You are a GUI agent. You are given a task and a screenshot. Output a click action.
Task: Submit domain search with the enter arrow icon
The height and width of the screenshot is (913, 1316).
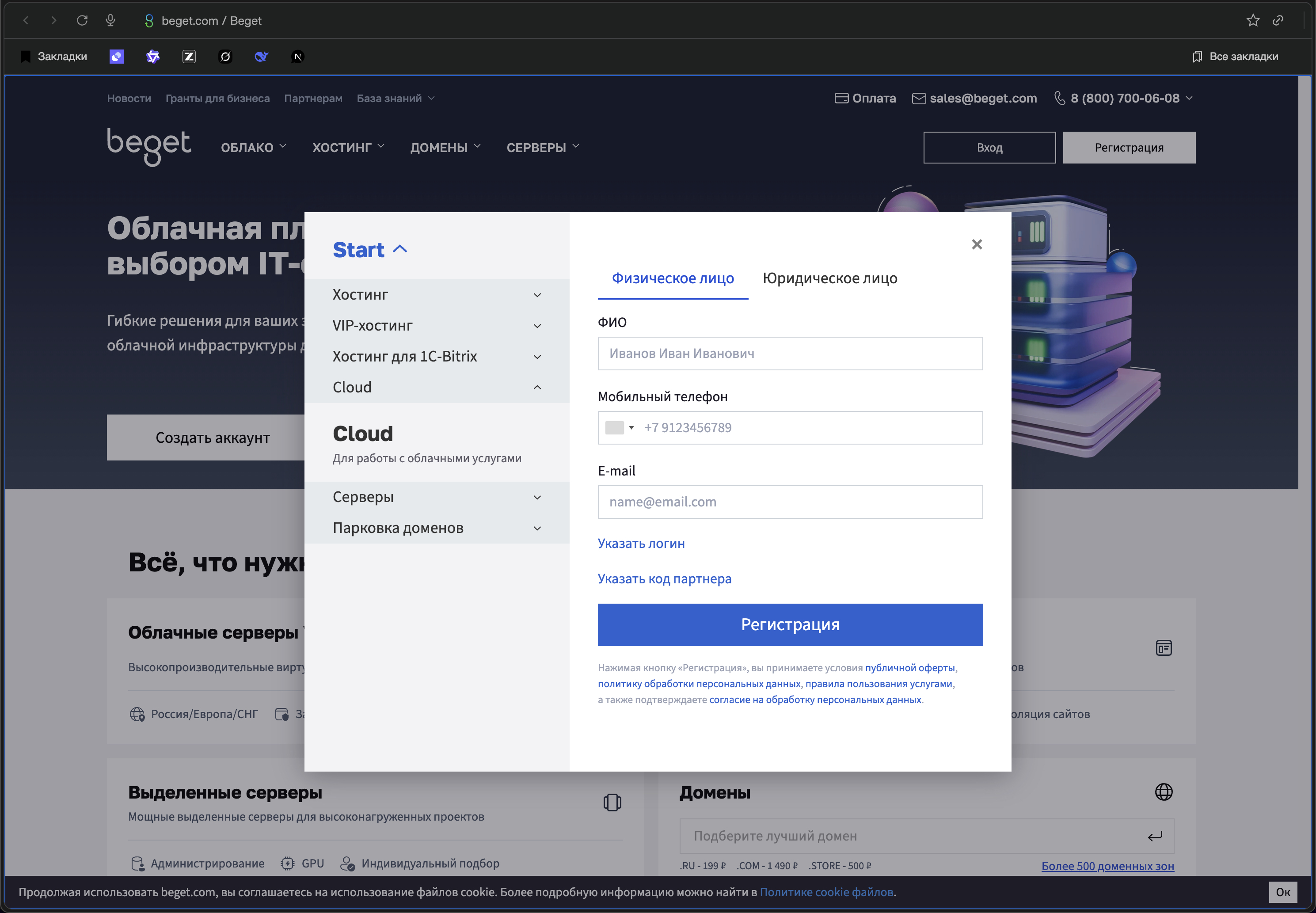coord(1155,836)
